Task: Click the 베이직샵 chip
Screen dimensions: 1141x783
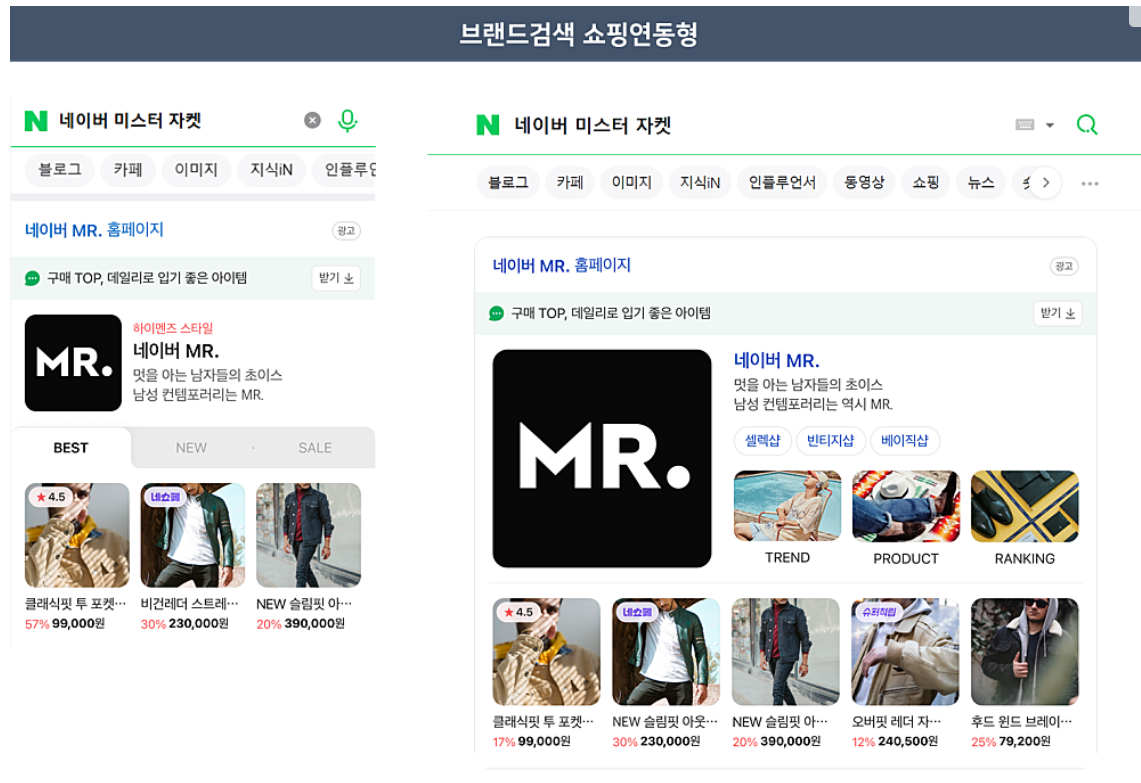Action: (x=905, y=440)
